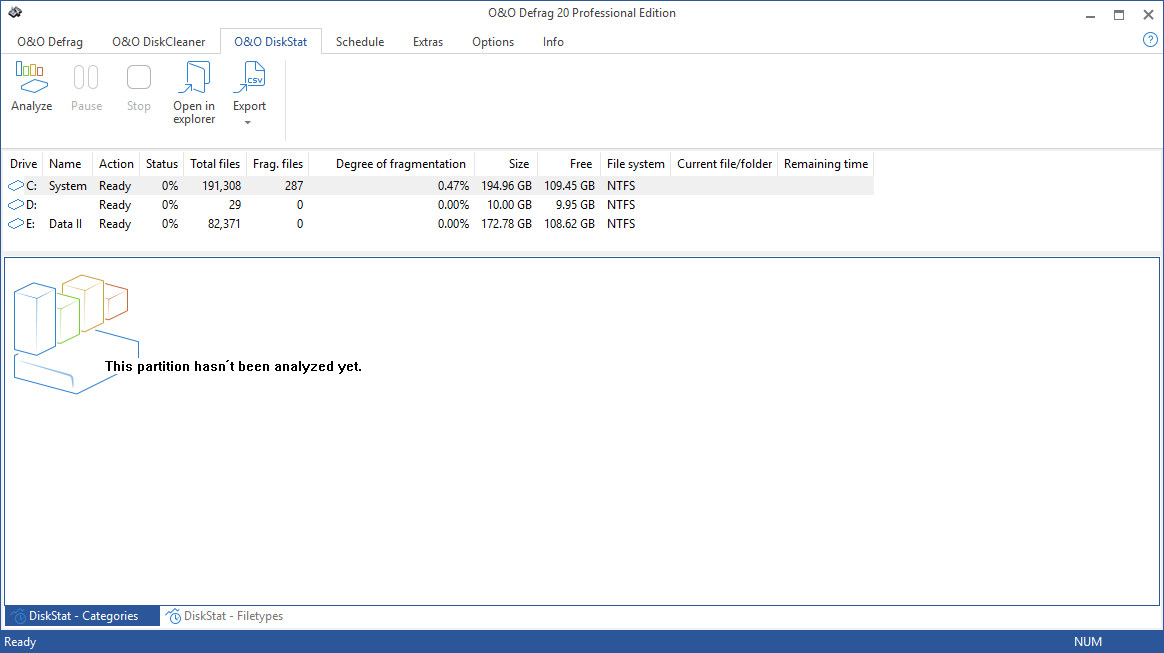Select the D: drive row
Image resolution: width=1164 pixels, height=653 pixels.
click(67, 205)
